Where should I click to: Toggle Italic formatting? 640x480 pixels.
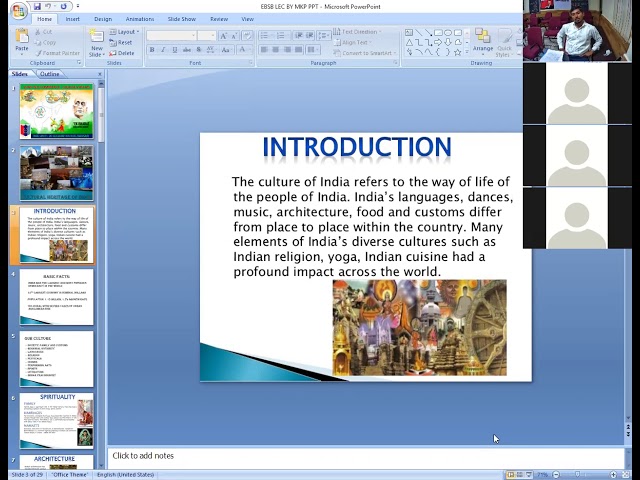163,50
